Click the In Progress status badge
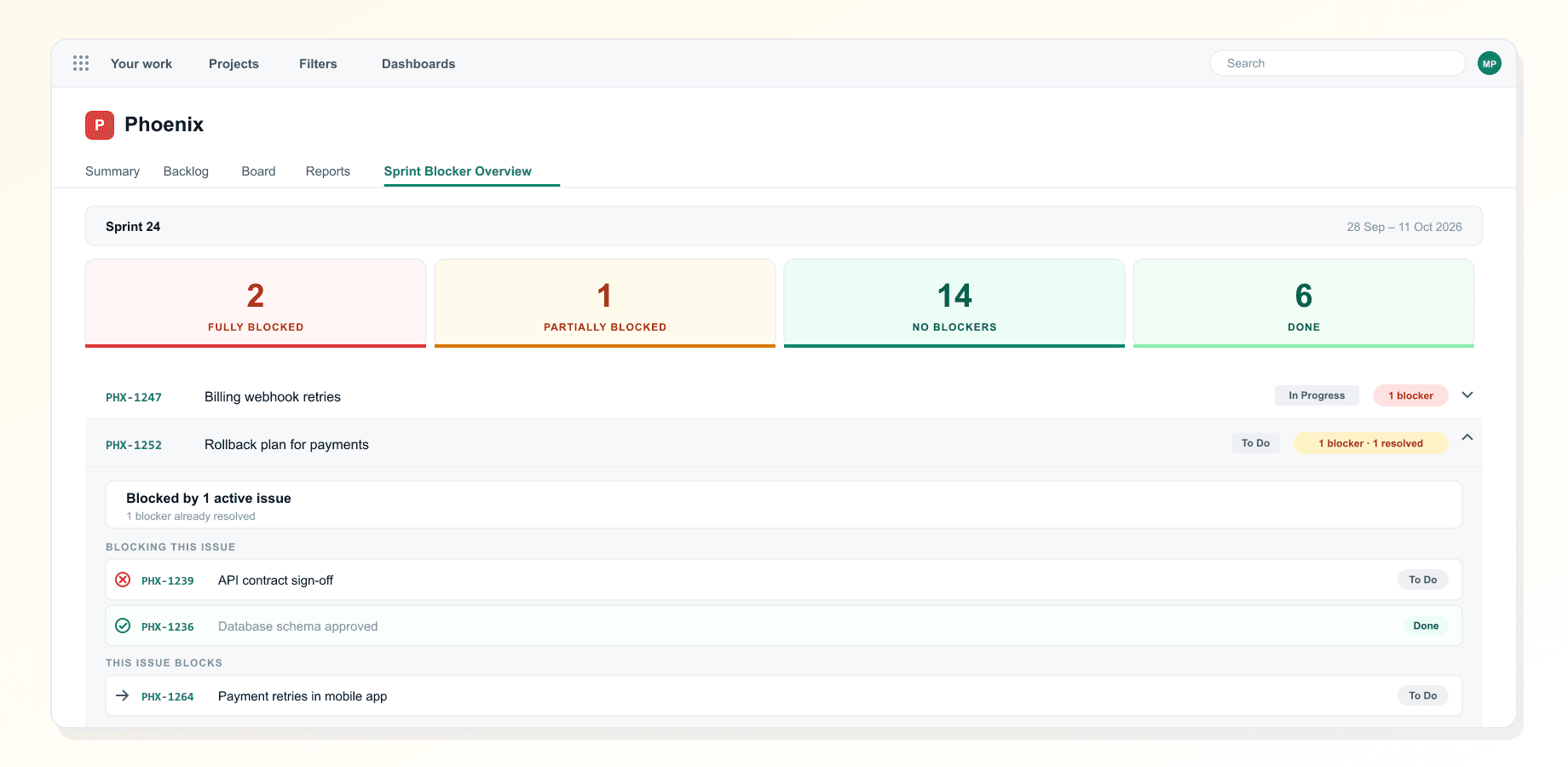Image resolution: width=1568 pixels, height=767 pixels. point(1317,395)
